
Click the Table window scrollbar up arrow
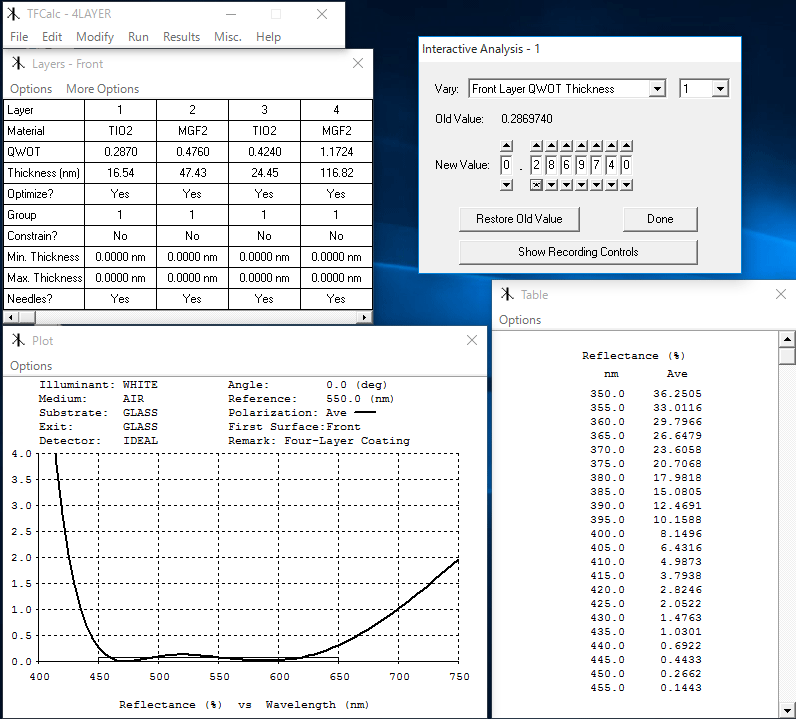(787, 340)
